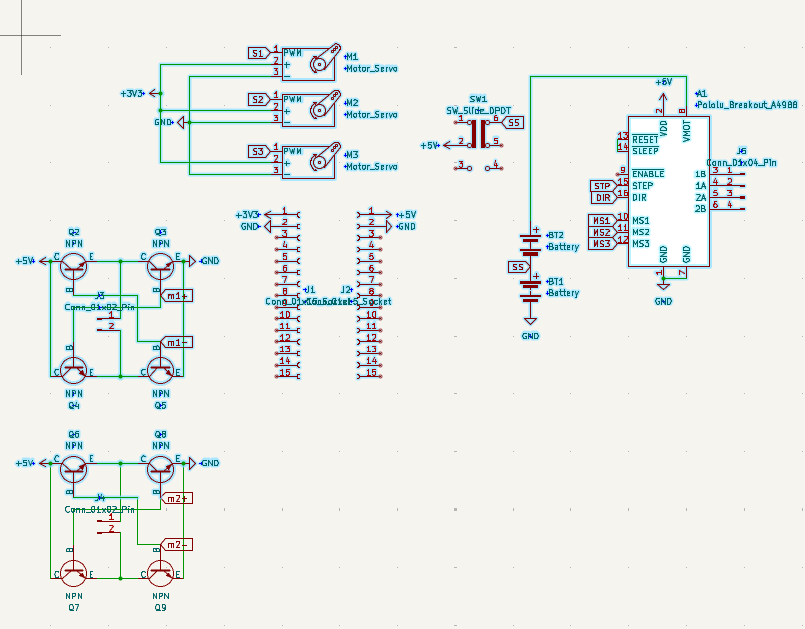Click the DIR input label
The image size is (805, 629).
[601, 196]
